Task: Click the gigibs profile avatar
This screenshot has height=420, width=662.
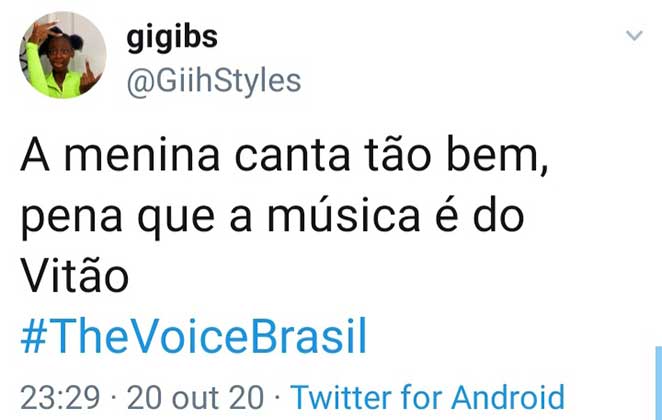Action: (x=63, y=55)
